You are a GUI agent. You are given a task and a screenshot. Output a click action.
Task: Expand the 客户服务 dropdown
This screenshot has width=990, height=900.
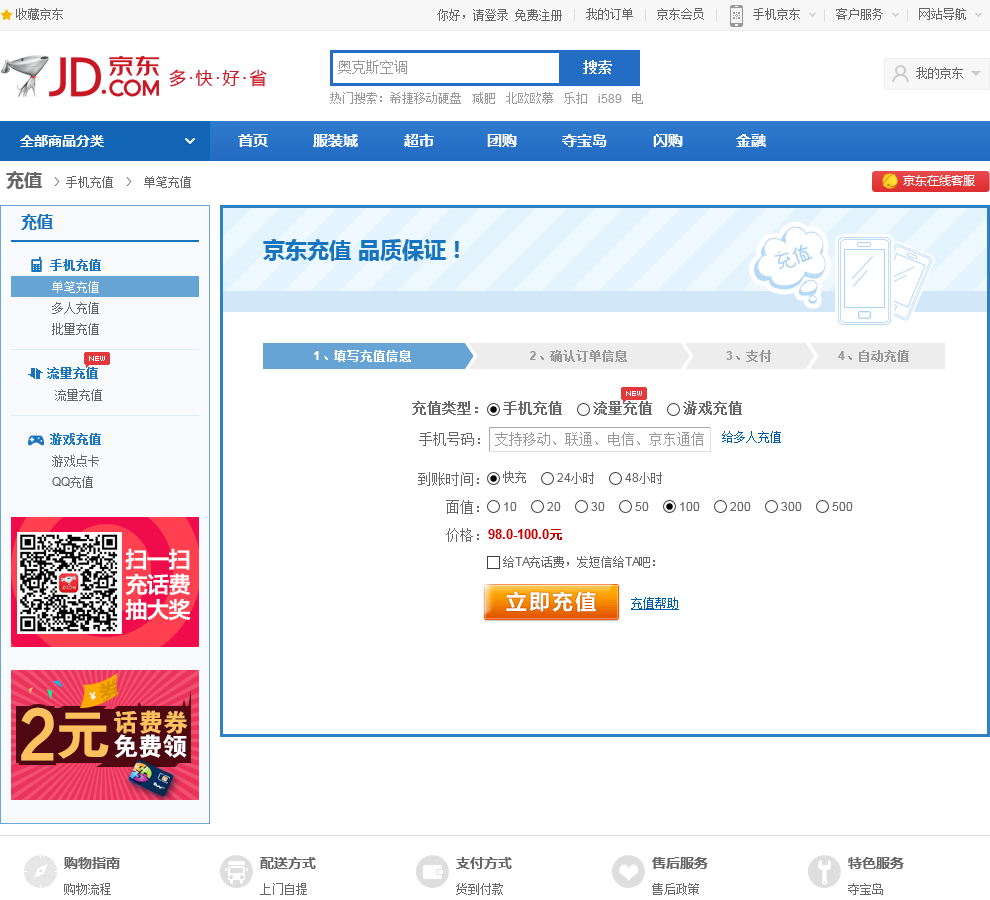[x=895, y=15]
